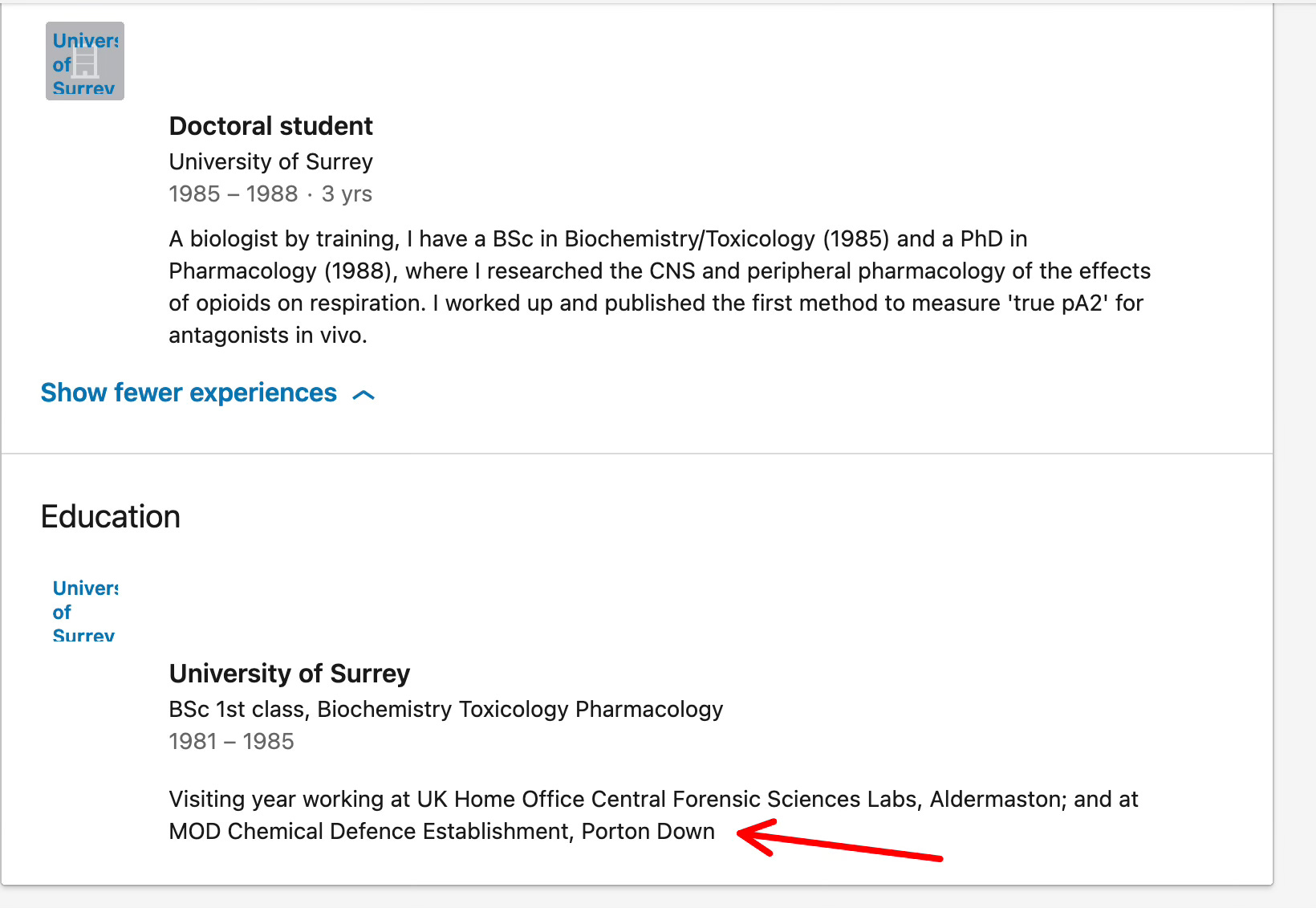
Task: Open the University of Surrey logo under Education
Action: [x=85, y=610]
